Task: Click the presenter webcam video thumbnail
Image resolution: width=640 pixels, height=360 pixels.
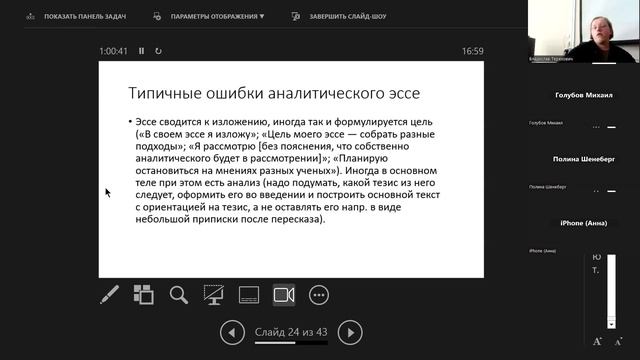Action: [x=584, y=31]
